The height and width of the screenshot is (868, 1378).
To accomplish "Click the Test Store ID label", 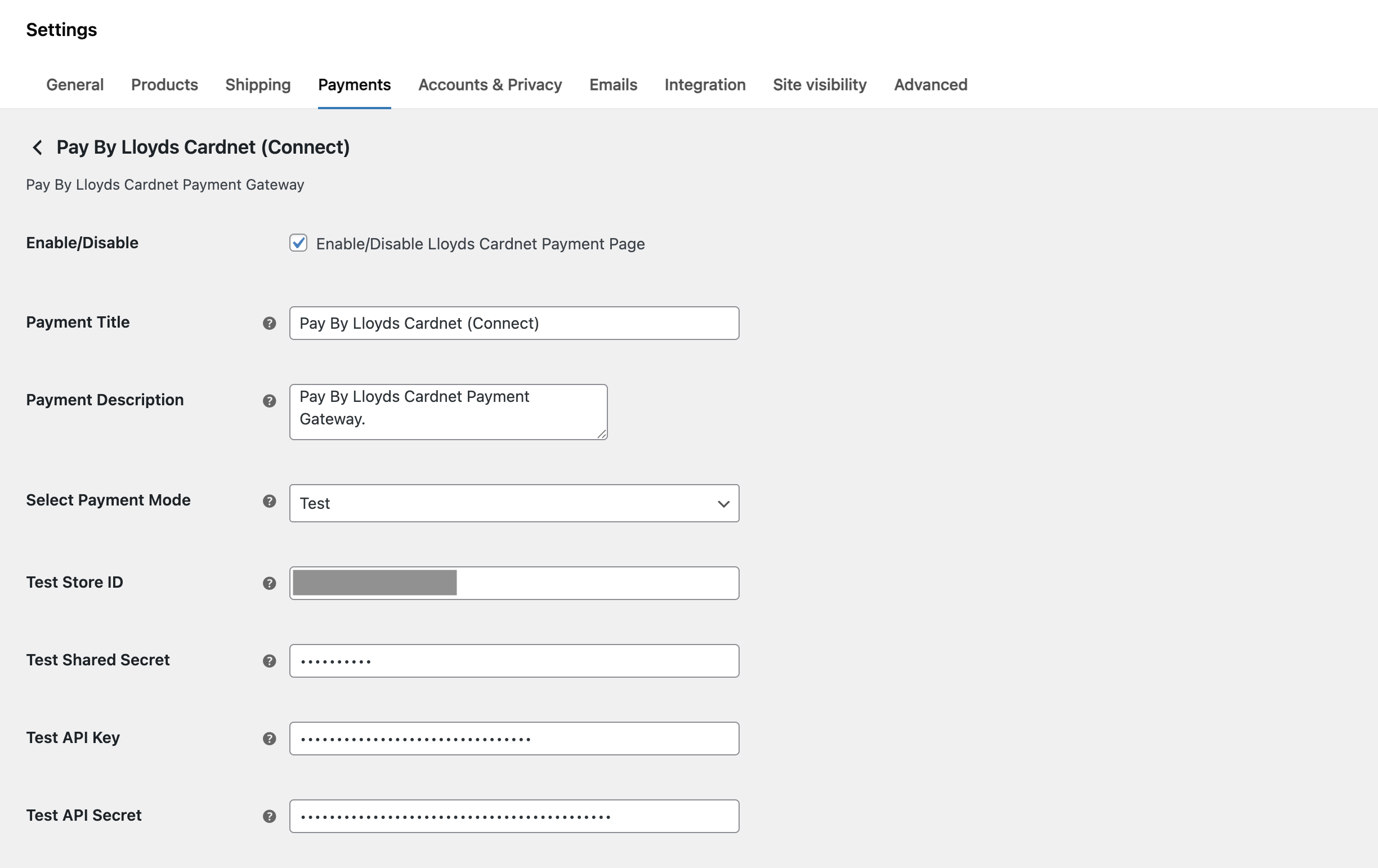I will click(74, 583).
